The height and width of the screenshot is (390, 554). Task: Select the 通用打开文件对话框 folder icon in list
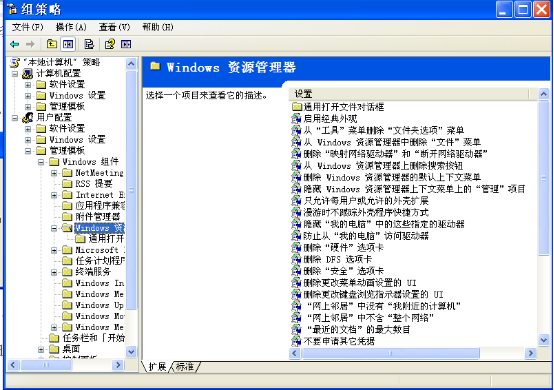tap(297, 107)
